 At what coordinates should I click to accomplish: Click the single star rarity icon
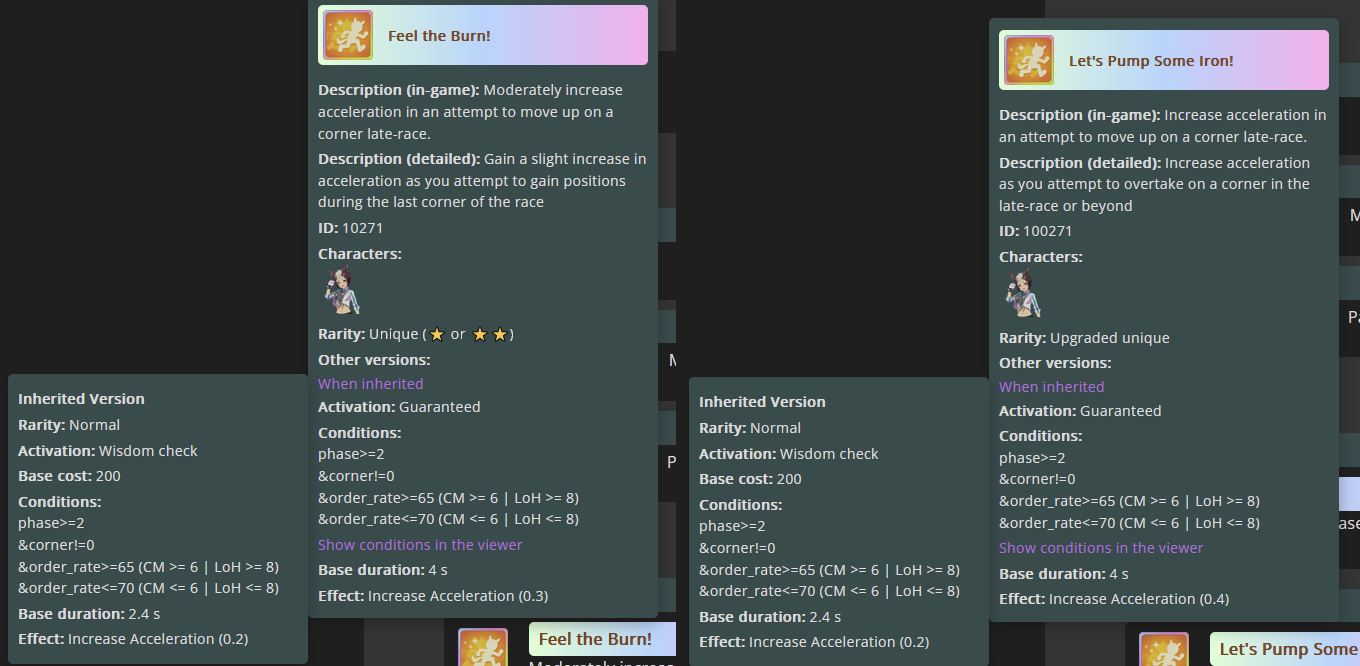click(437, 334)
